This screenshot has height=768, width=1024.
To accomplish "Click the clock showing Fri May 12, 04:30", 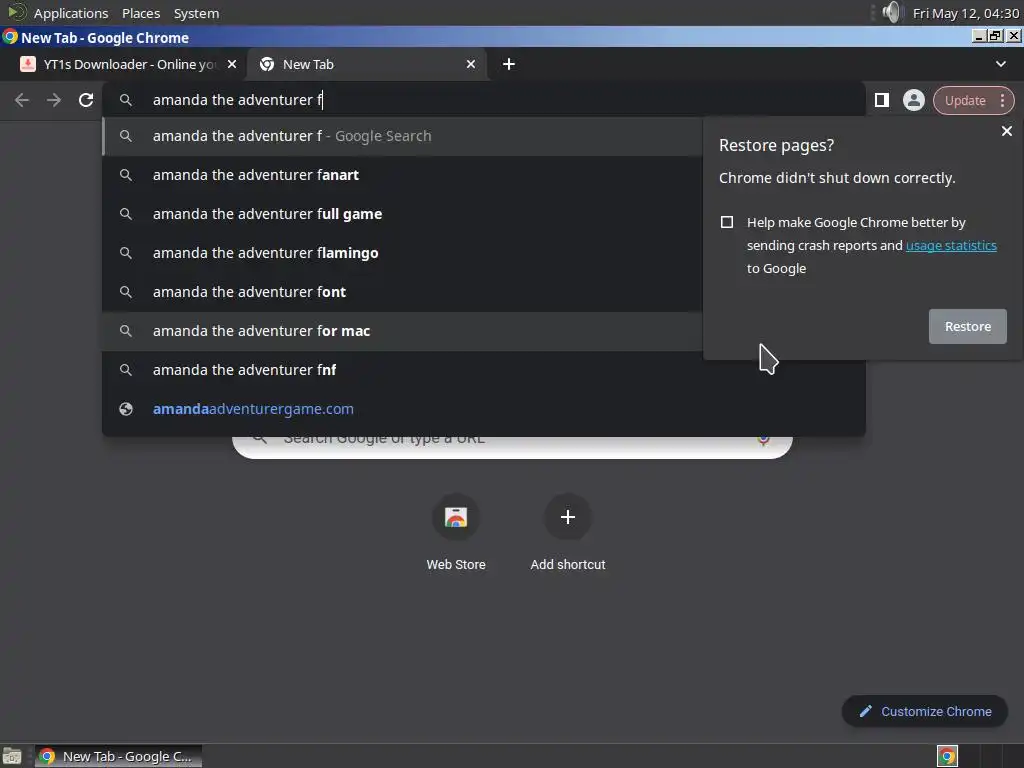I will click(x=965, y=13).
